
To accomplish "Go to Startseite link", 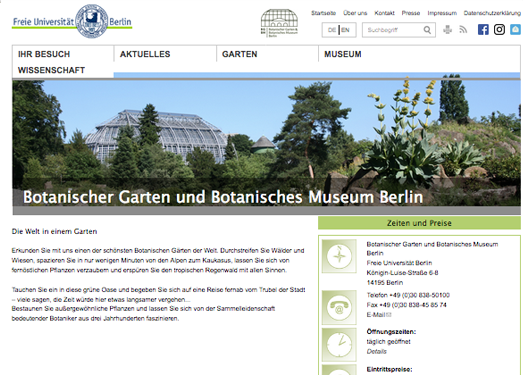I will (324, 13).
